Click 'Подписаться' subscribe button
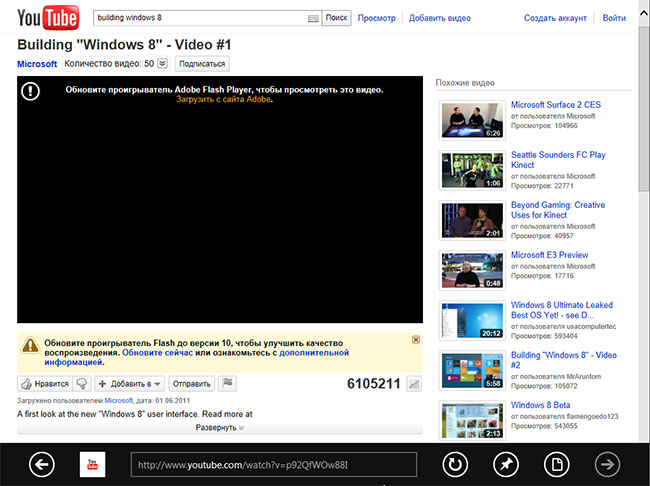 [202, 64]
